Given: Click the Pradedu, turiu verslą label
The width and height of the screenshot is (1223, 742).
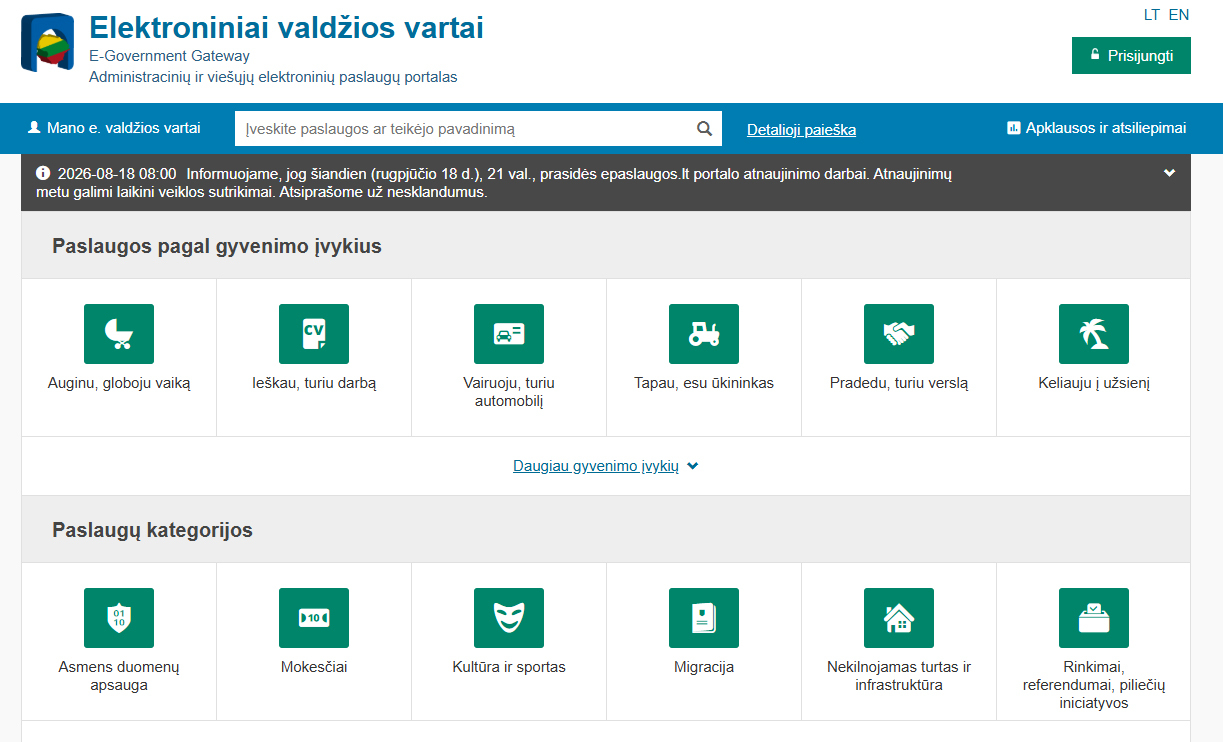Looking at the screenshot, I should pos(899,383).
